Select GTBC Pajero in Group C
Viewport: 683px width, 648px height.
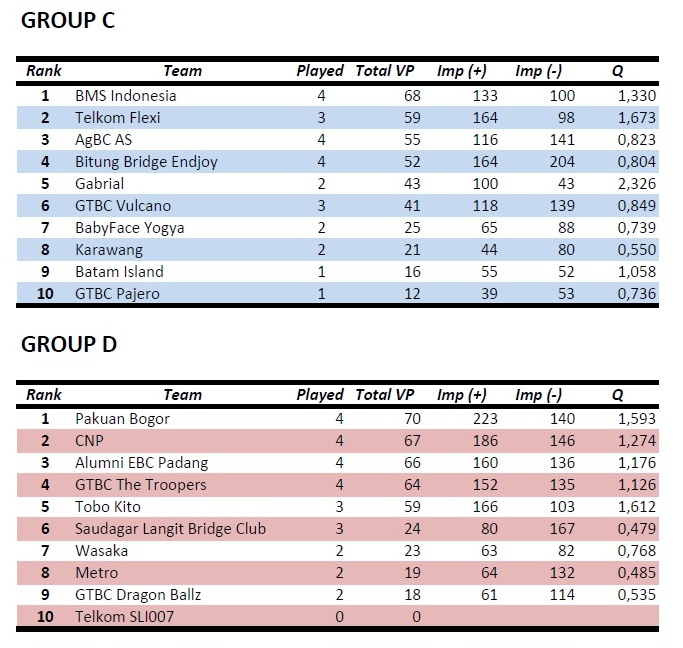coord(117,294)
